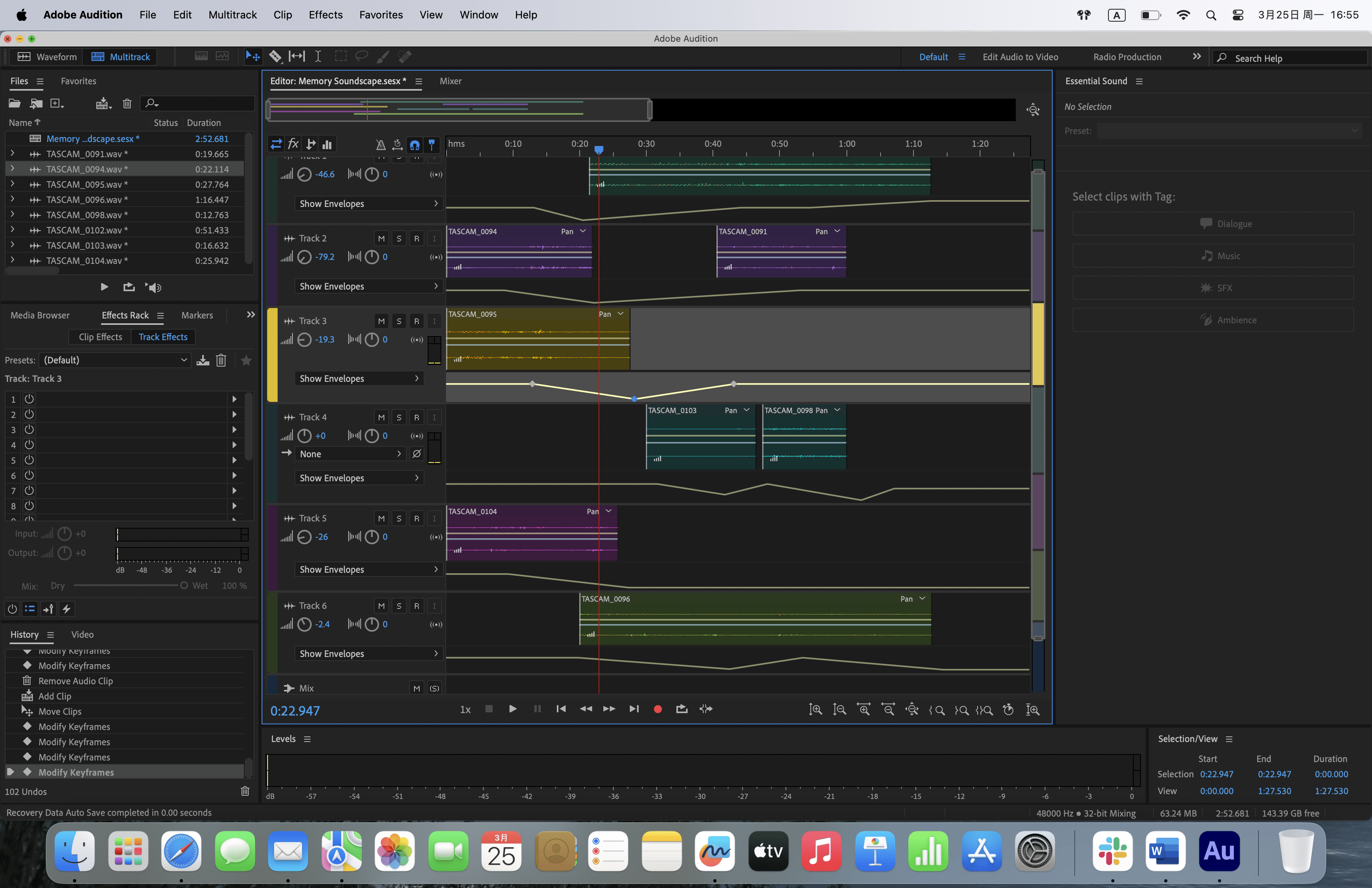
Task: Switch to the Mixer tab
Action: pyautogui.click(x=450, y=81)
